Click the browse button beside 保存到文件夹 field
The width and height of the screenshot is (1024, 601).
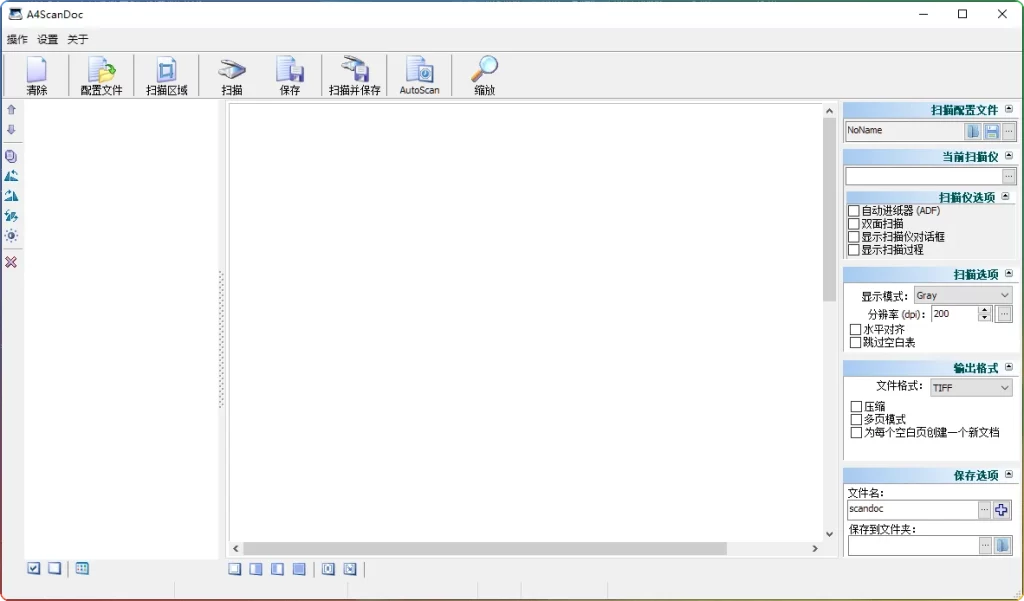[985, 546]
